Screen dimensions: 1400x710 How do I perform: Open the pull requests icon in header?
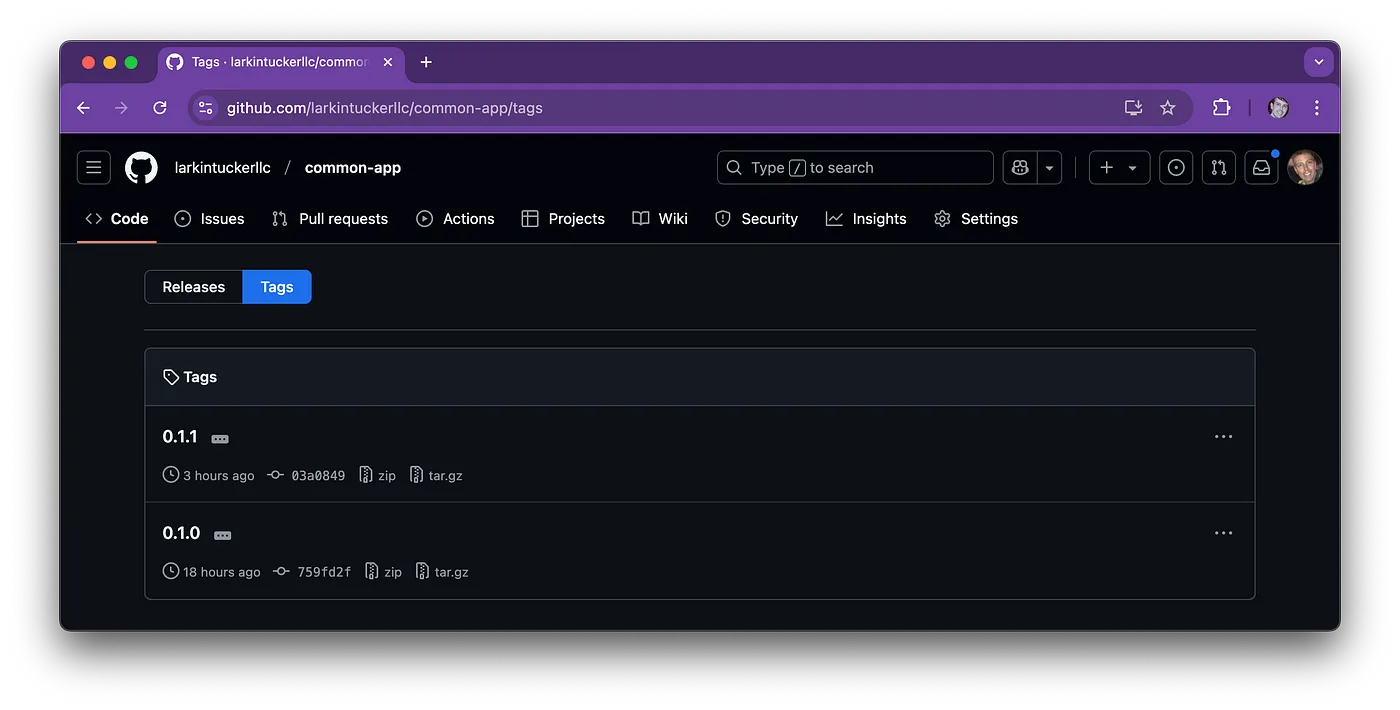pos(1218,168)
